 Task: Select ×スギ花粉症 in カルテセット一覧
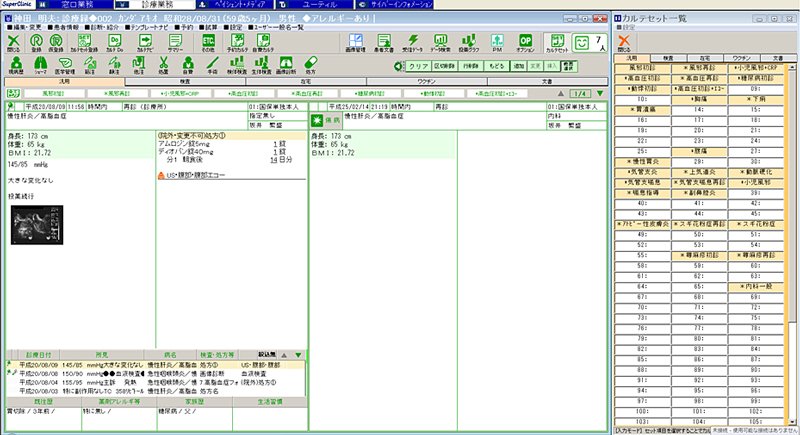pos(755,224)
